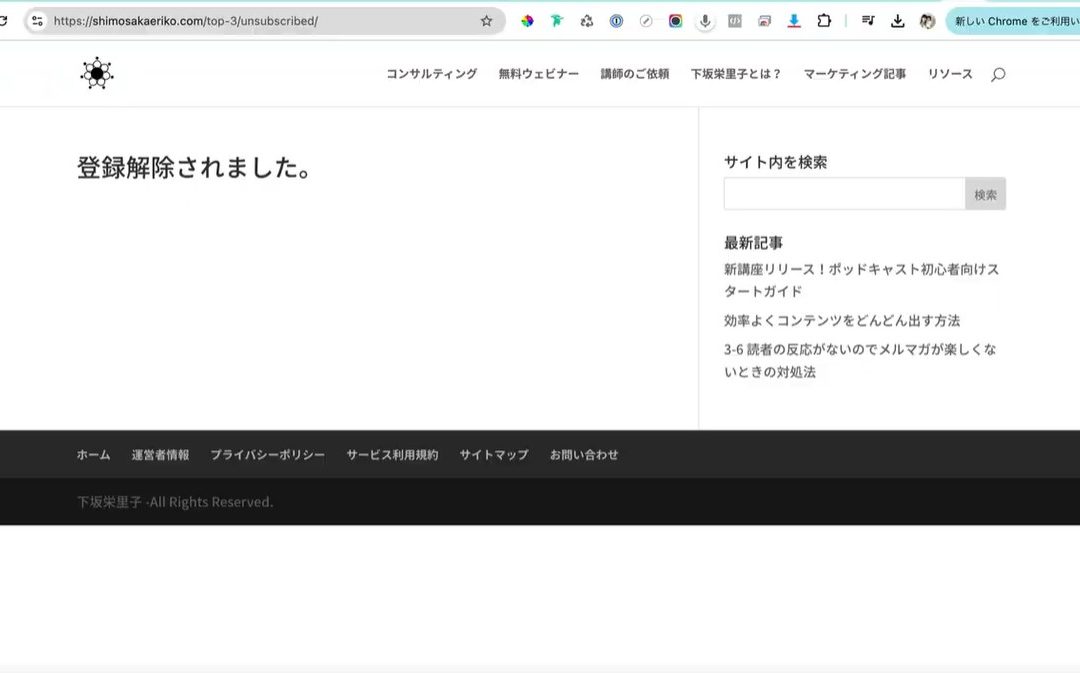Viewport: 1080px width, 673px height.
Task: Open site information via the address bar icon
Action: coord(36,20)
